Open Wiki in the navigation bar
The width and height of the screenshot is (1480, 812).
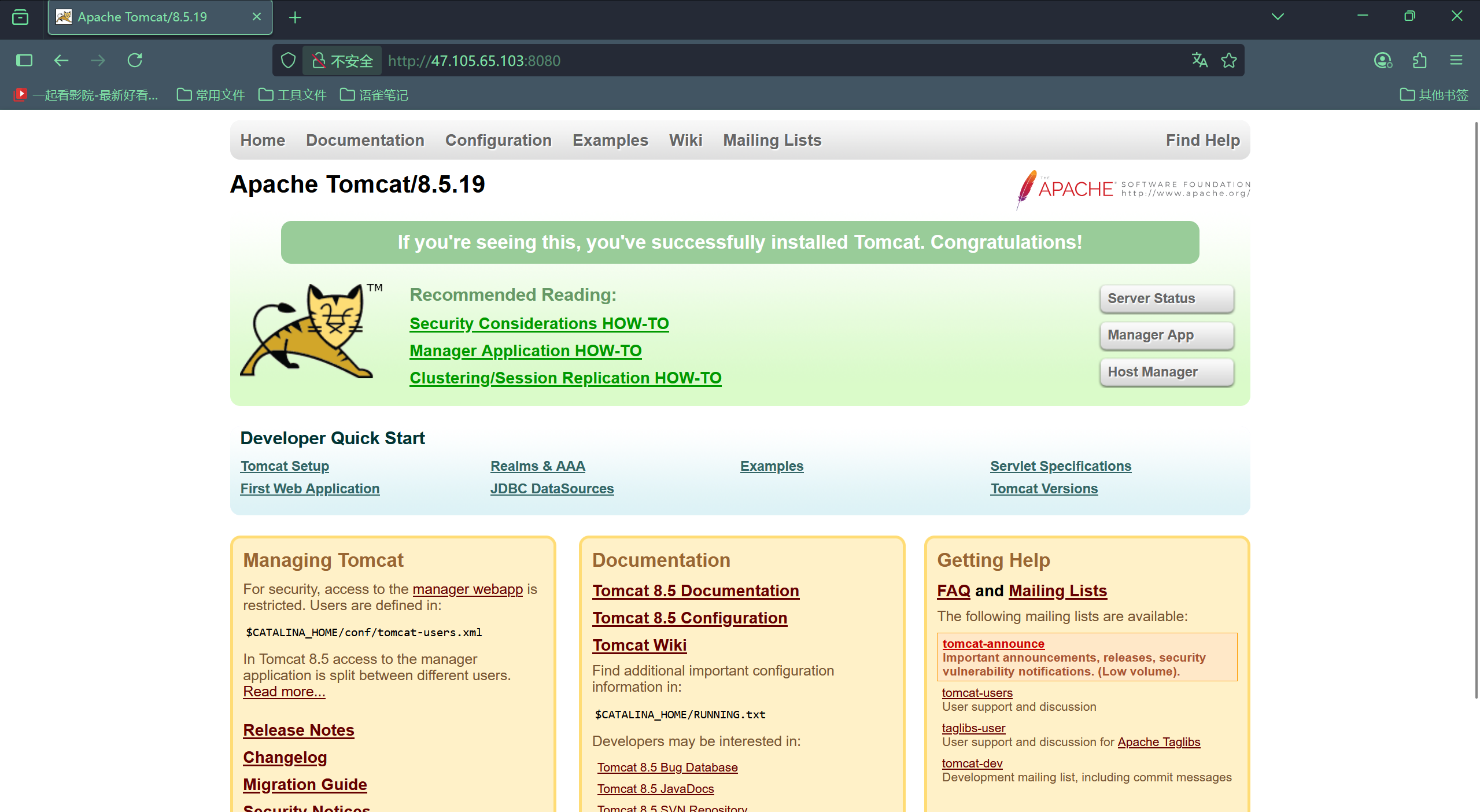(x=685, y=140)
